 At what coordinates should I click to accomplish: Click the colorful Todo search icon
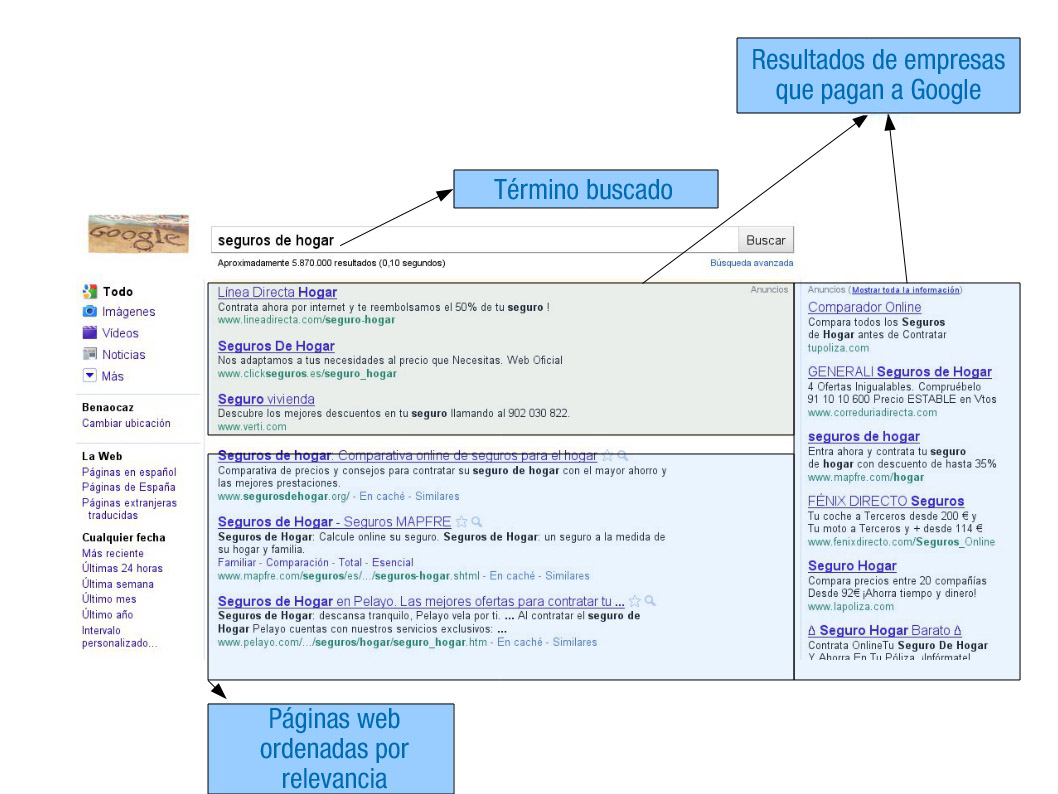point(89,291)
